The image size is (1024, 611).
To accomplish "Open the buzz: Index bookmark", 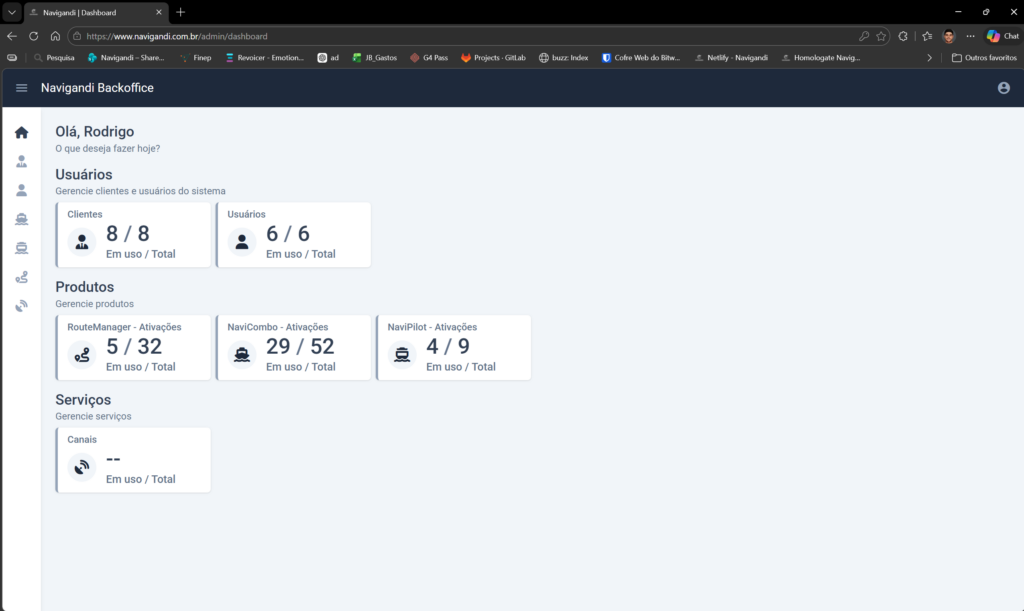I will 564,58.
